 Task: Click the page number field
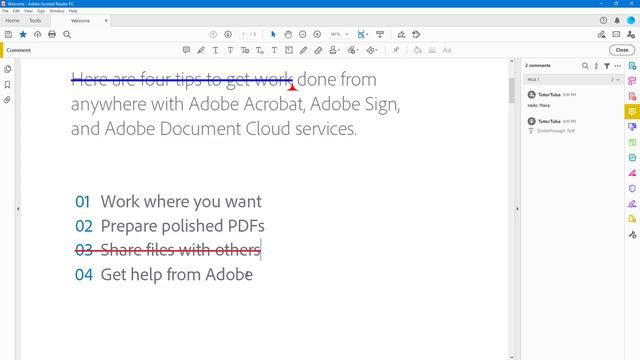pos(244,35)
